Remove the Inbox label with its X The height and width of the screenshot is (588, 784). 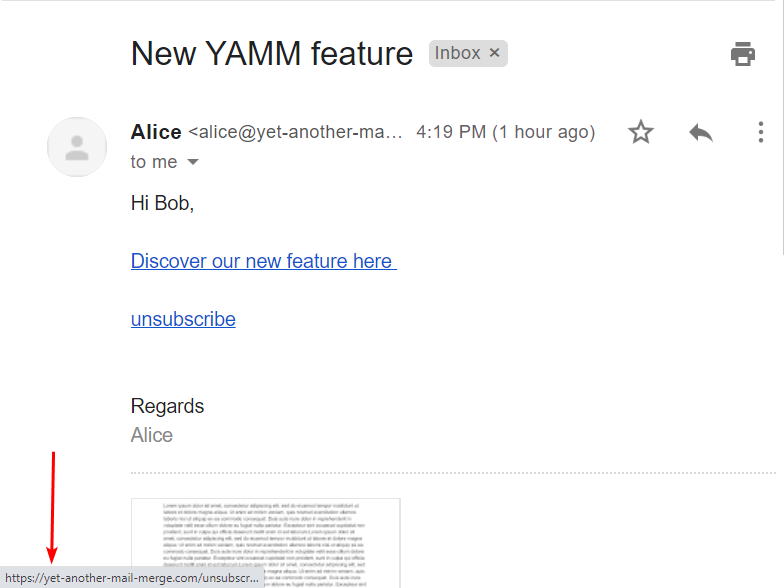[494, 53]
